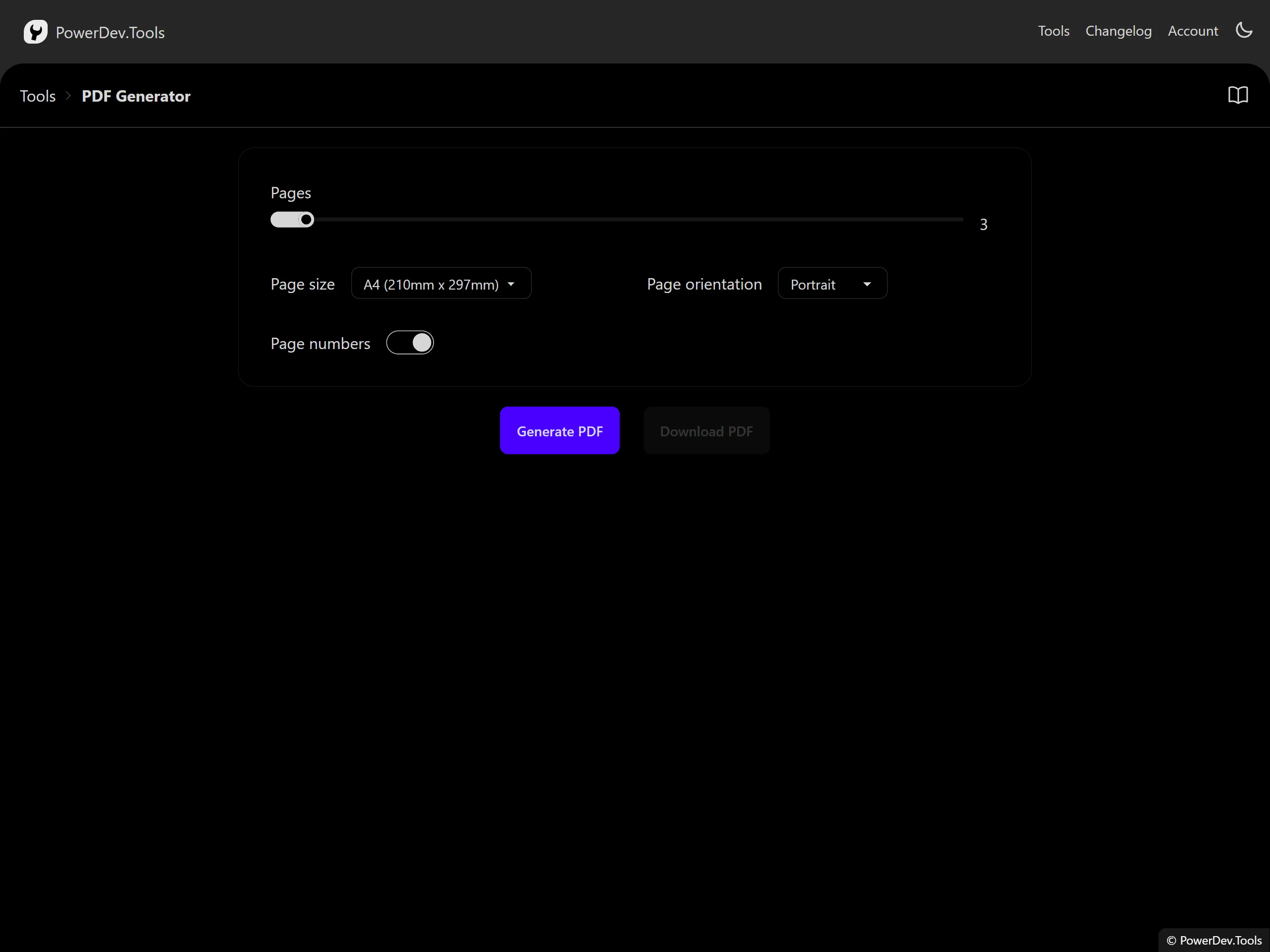This screenshot has height=952, width=1270.
Task: Click the Page size dropdown arrow
Action: [x=511, y=284]
